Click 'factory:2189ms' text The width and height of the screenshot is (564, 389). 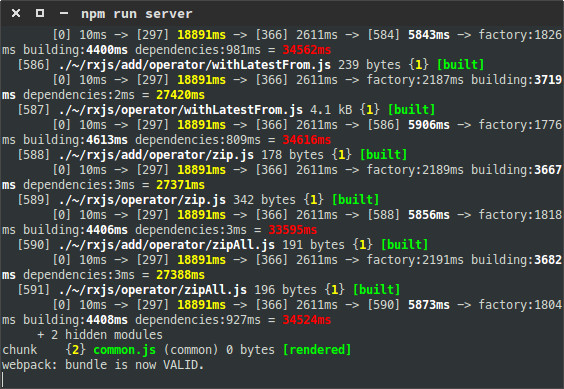415,170
